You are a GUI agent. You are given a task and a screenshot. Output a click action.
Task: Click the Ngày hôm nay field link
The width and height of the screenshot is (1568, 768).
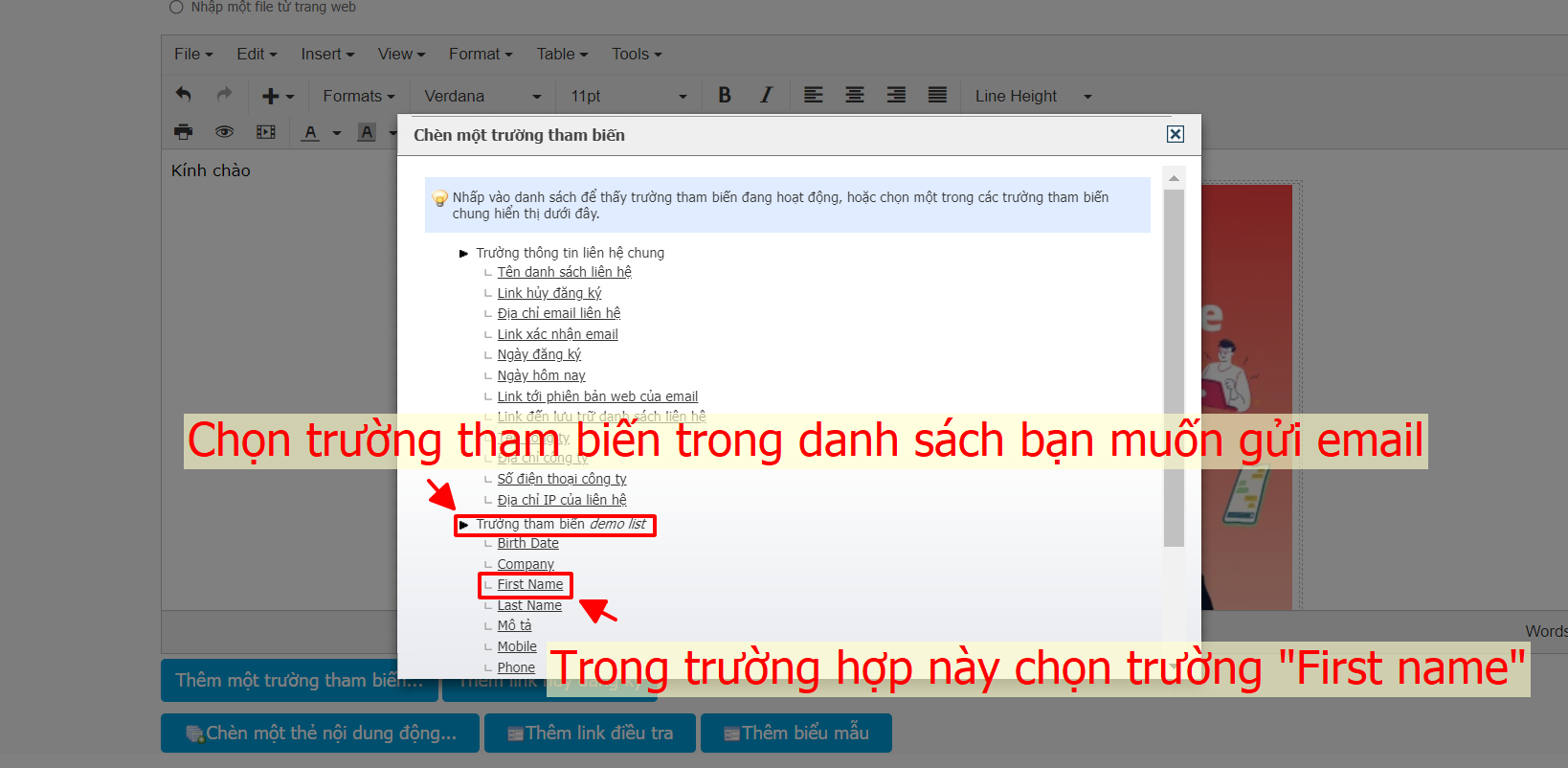541,375
